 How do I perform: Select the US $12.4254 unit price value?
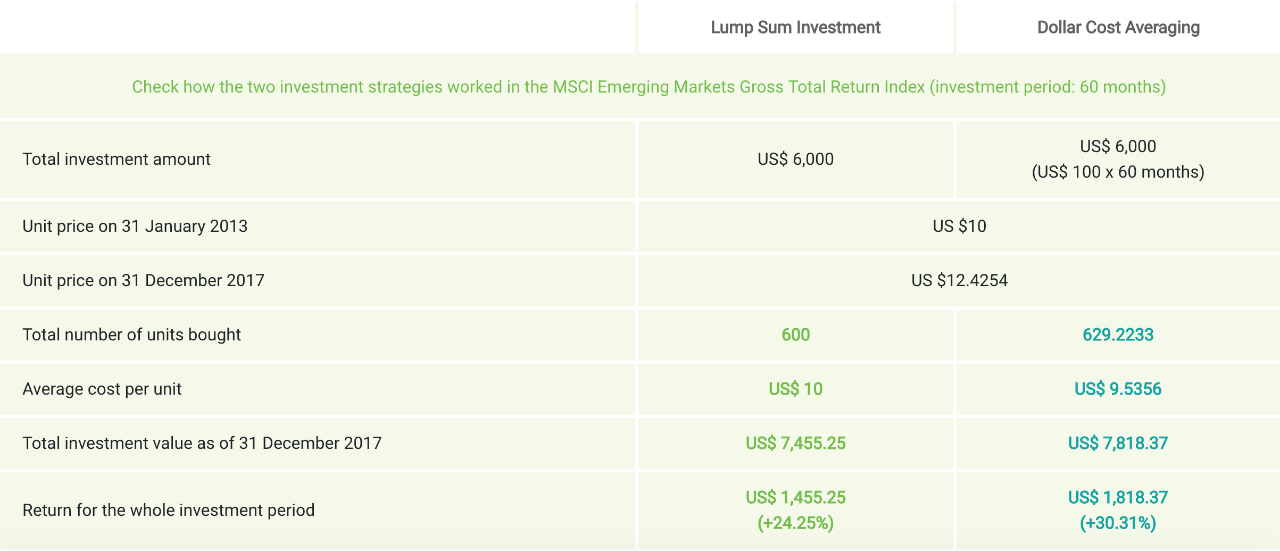click(x=959, y=280)
